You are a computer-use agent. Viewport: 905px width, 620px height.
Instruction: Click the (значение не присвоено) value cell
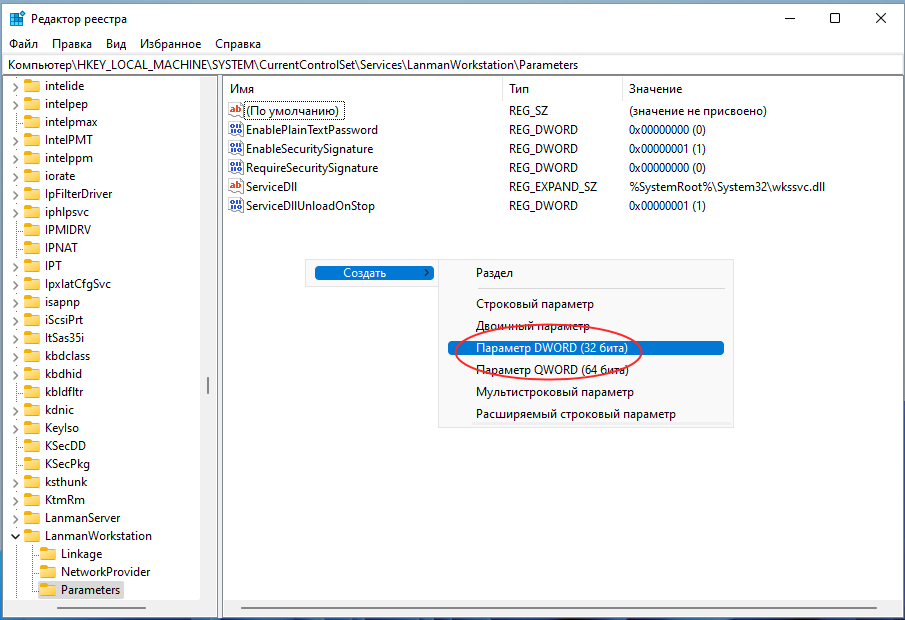[698, 111]
